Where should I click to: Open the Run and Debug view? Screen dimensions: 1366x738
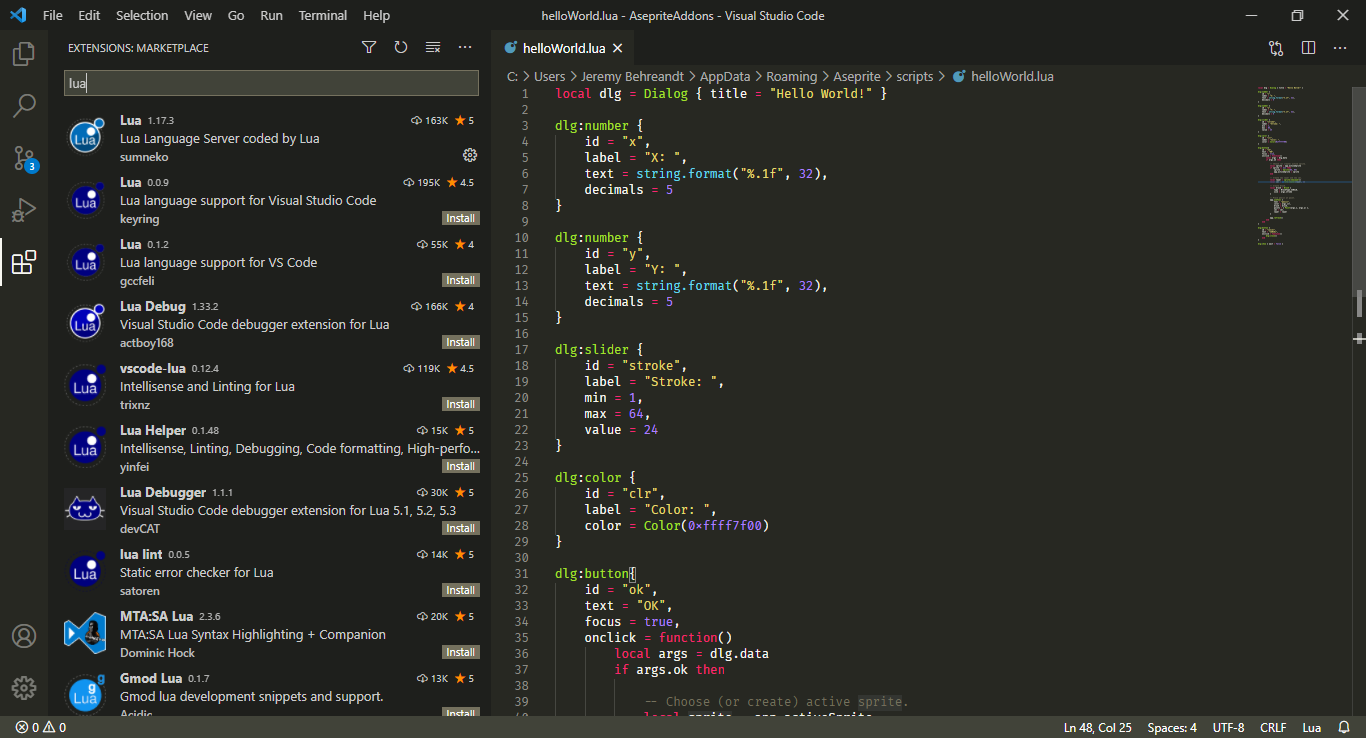24,210
